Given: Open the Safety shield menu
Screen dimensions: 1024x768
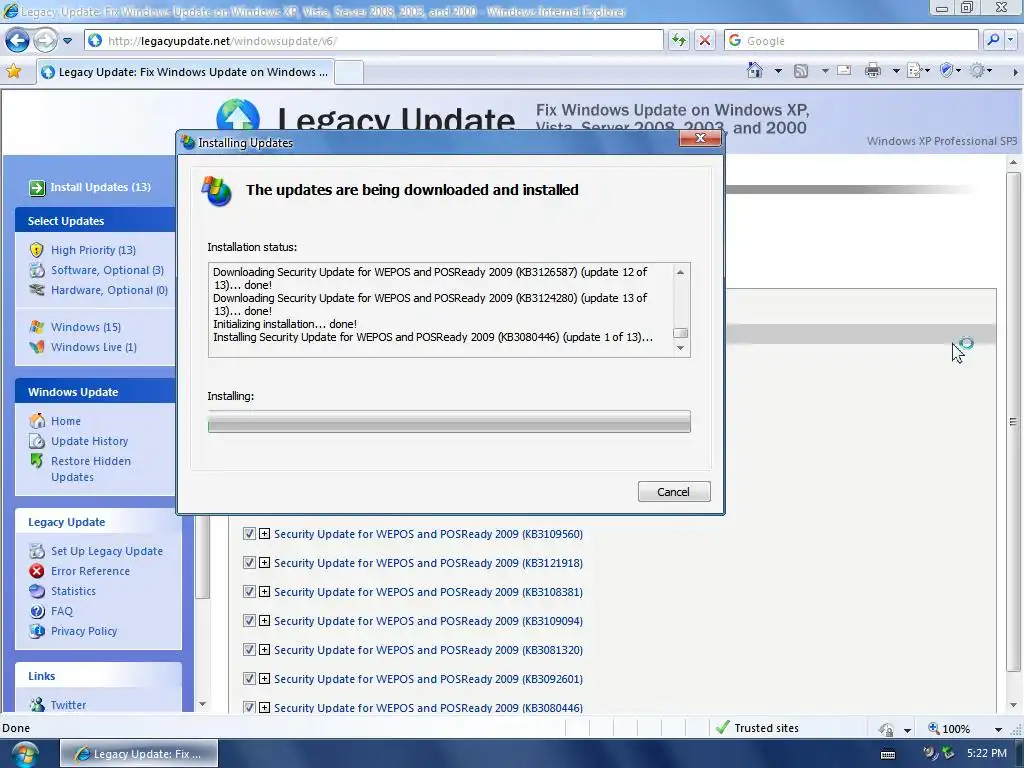Looking at the screenshot, I should click(x=950, y=71).
